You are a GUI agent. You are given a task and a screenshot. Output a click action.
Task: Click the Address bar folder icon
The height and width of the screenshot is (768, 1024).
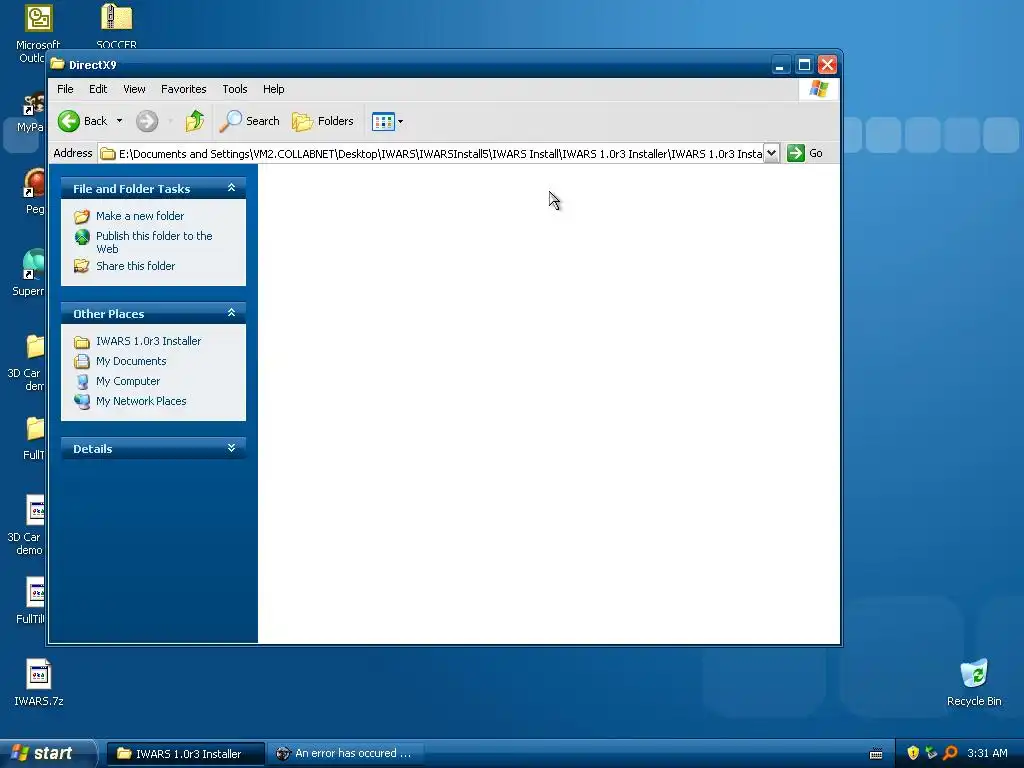[x=108, y=153]
